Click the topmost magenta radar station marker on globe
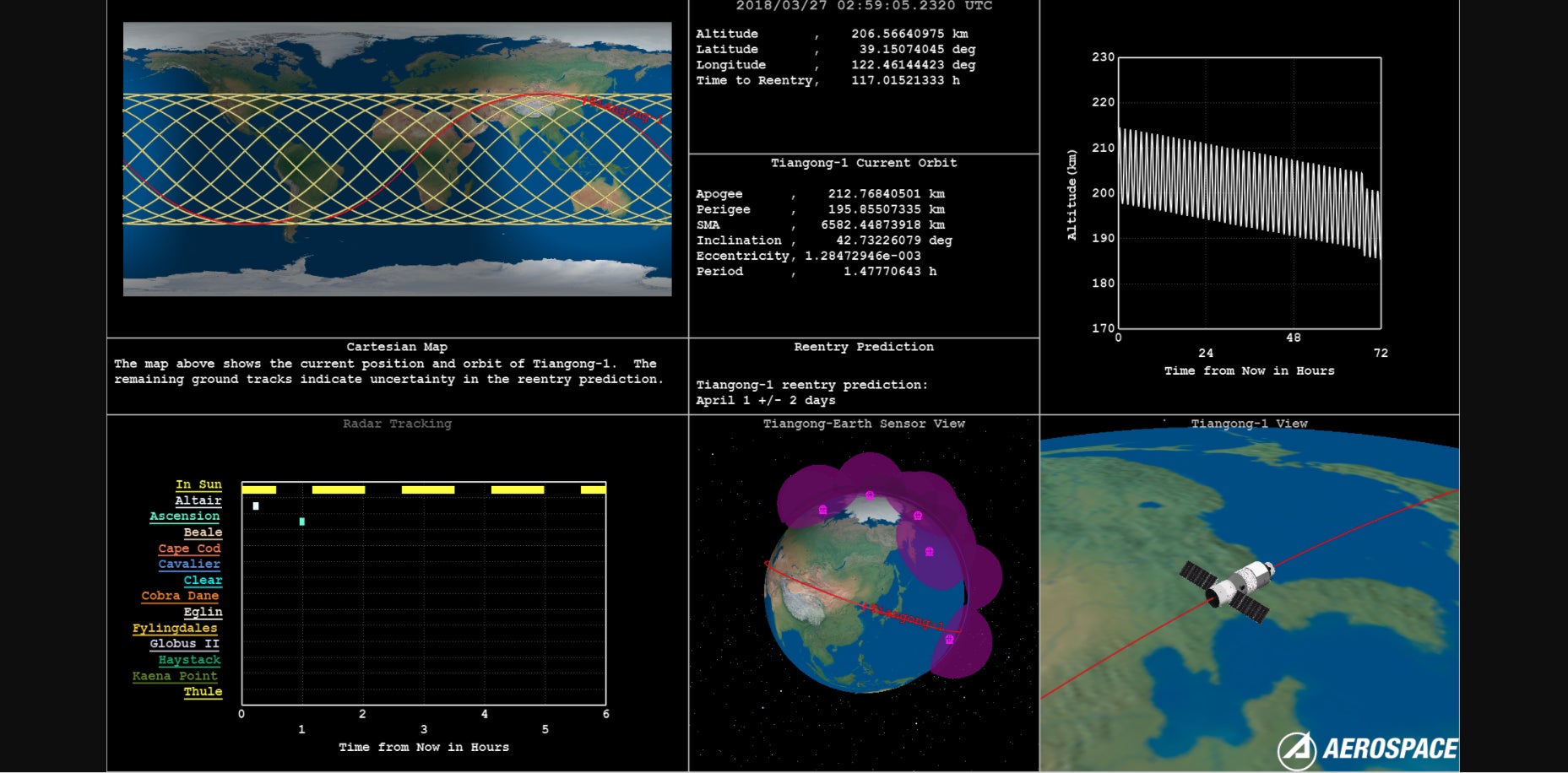Image resolution: width=1568 pixels, height=773 pixels. (870, 496)
